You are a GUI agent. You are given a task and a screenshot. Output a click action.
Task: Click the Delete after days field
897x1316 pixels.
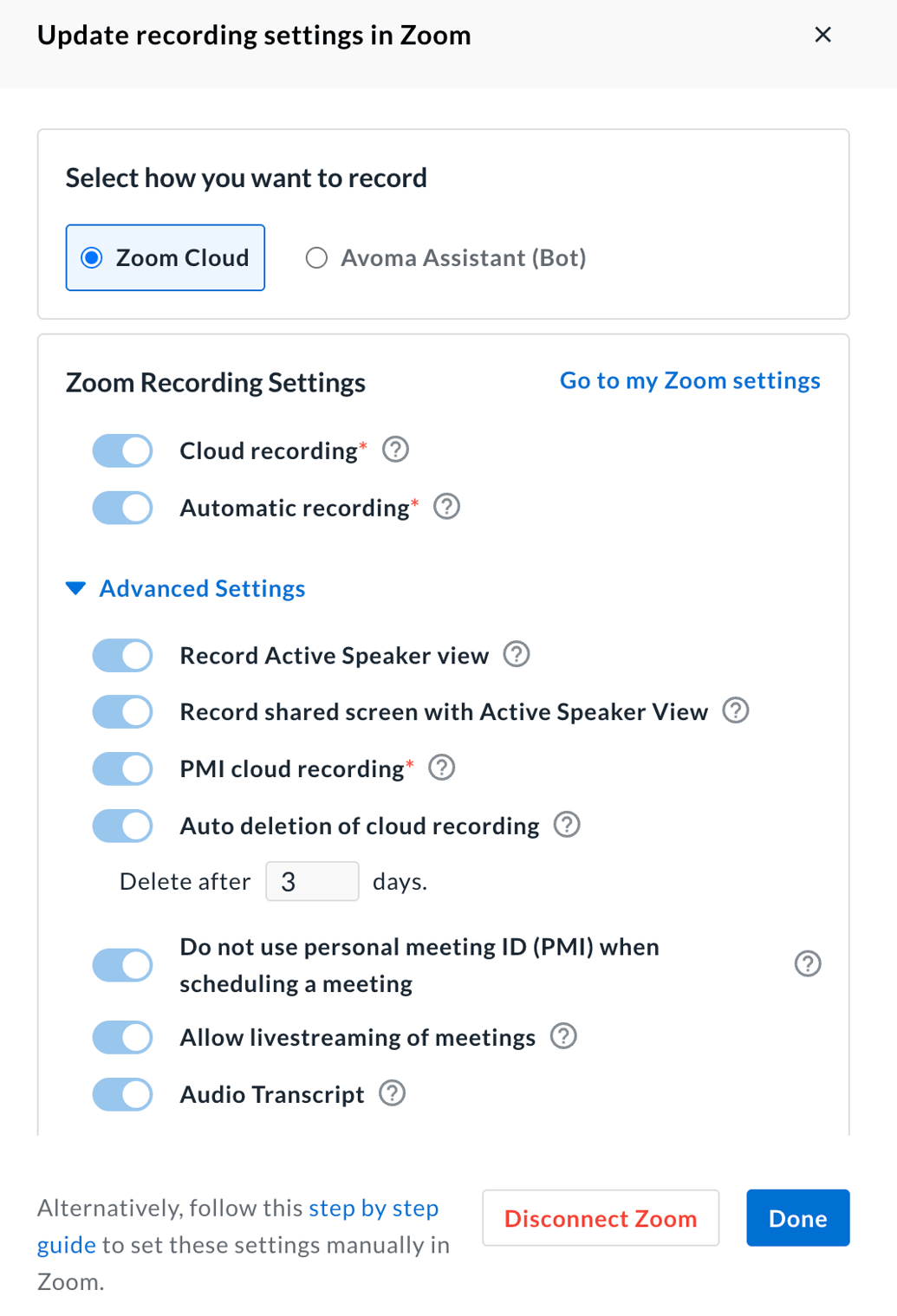(312, 881)
